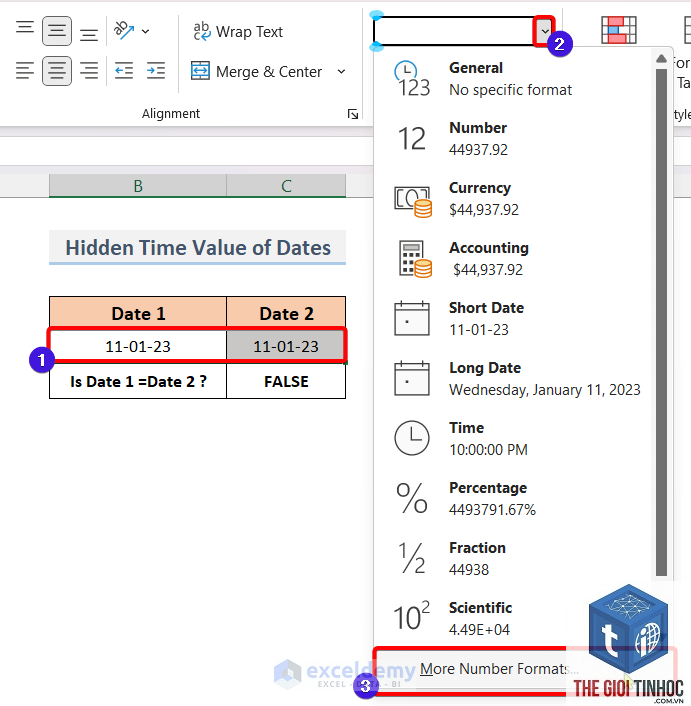Open the Orientation dropdown arrow
Screen dimensions: 691x706
click(x=145, y=32)
